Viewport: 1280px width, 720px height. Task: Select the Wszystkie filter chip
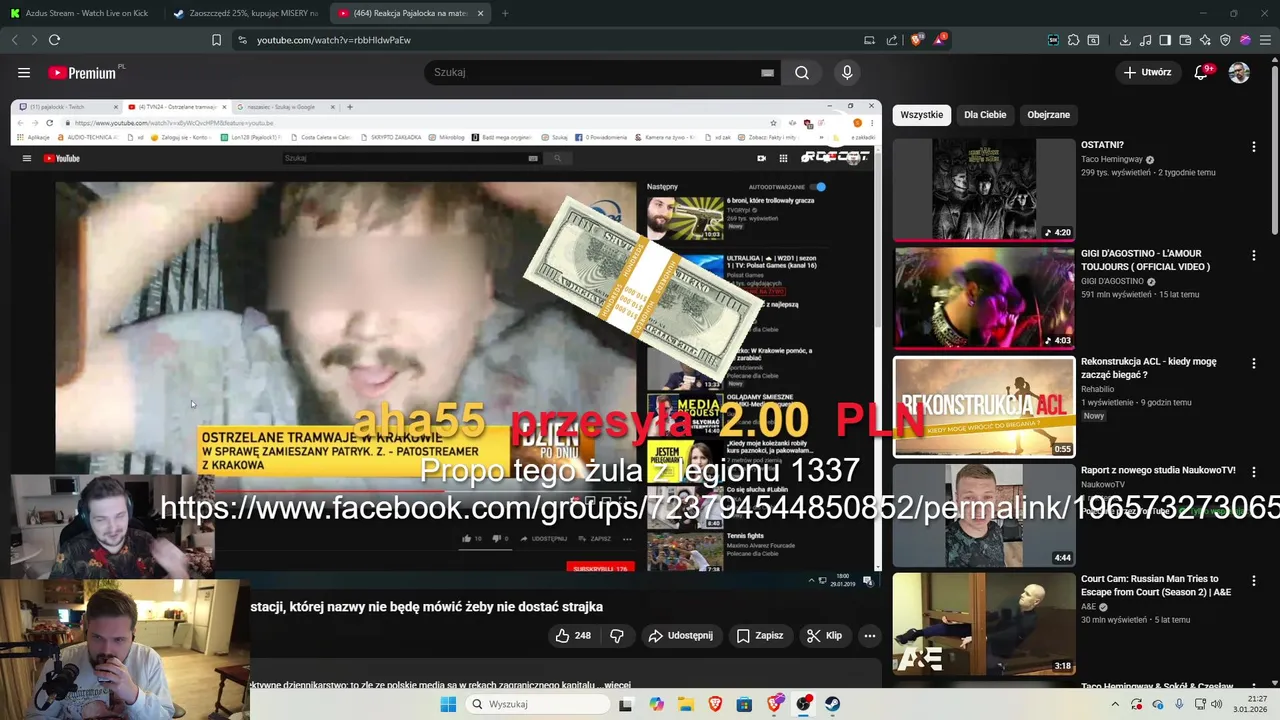point(921,115)
